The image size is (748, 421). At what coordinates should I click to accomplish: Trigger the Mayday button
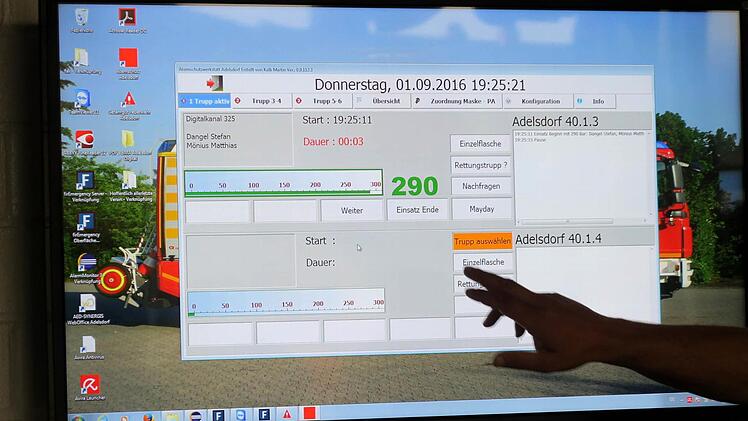481,209
